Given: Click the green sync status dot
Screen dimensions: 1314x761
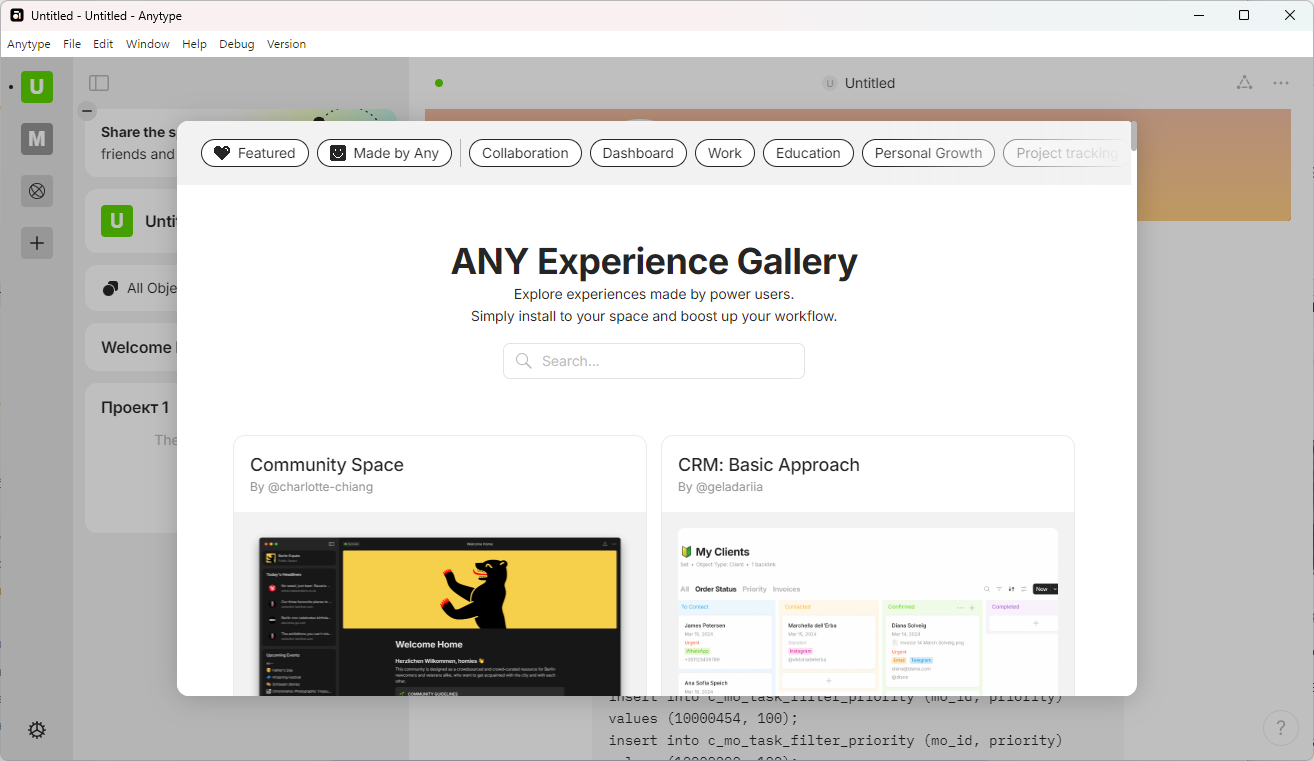Looking at the screenshot, I should [439, 83].
